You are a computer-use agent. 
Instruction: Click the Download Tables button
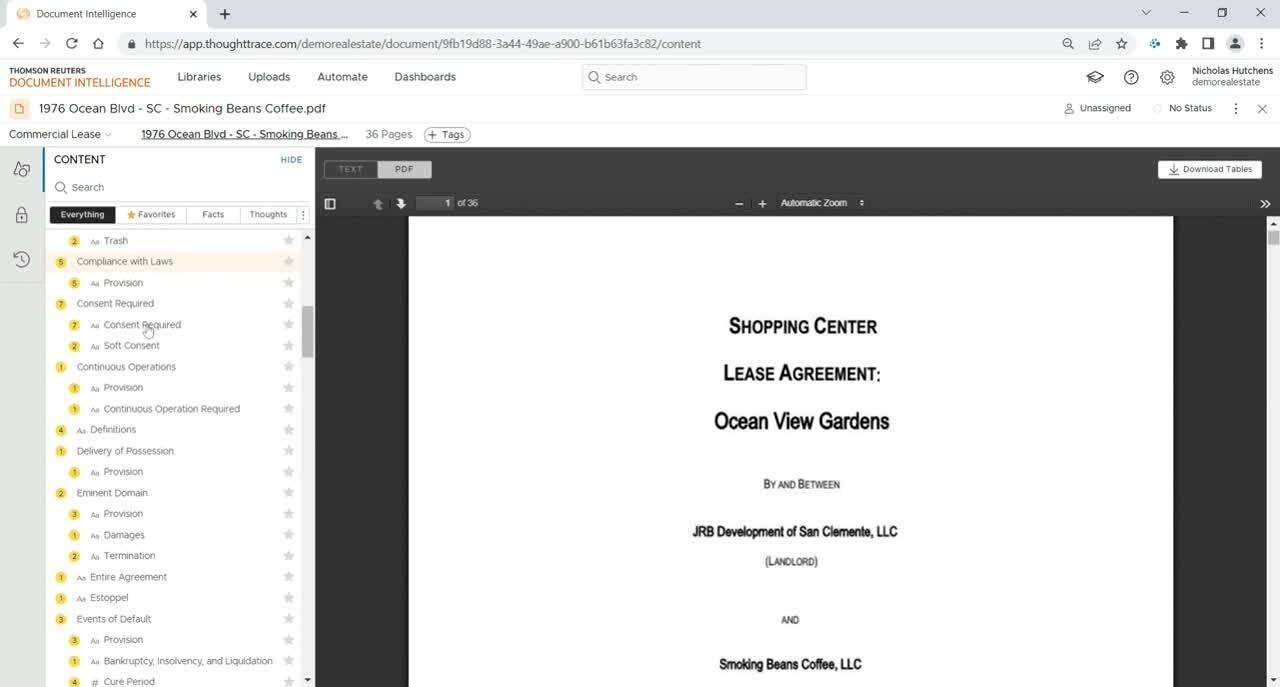tap(1210, 169)
